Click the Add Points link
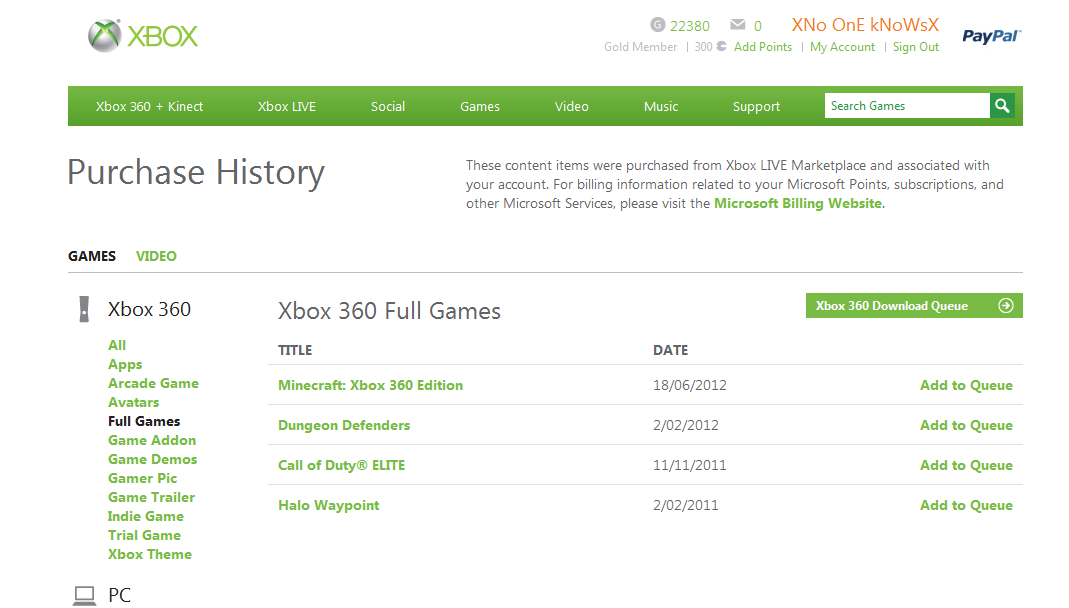 (763, 47)
